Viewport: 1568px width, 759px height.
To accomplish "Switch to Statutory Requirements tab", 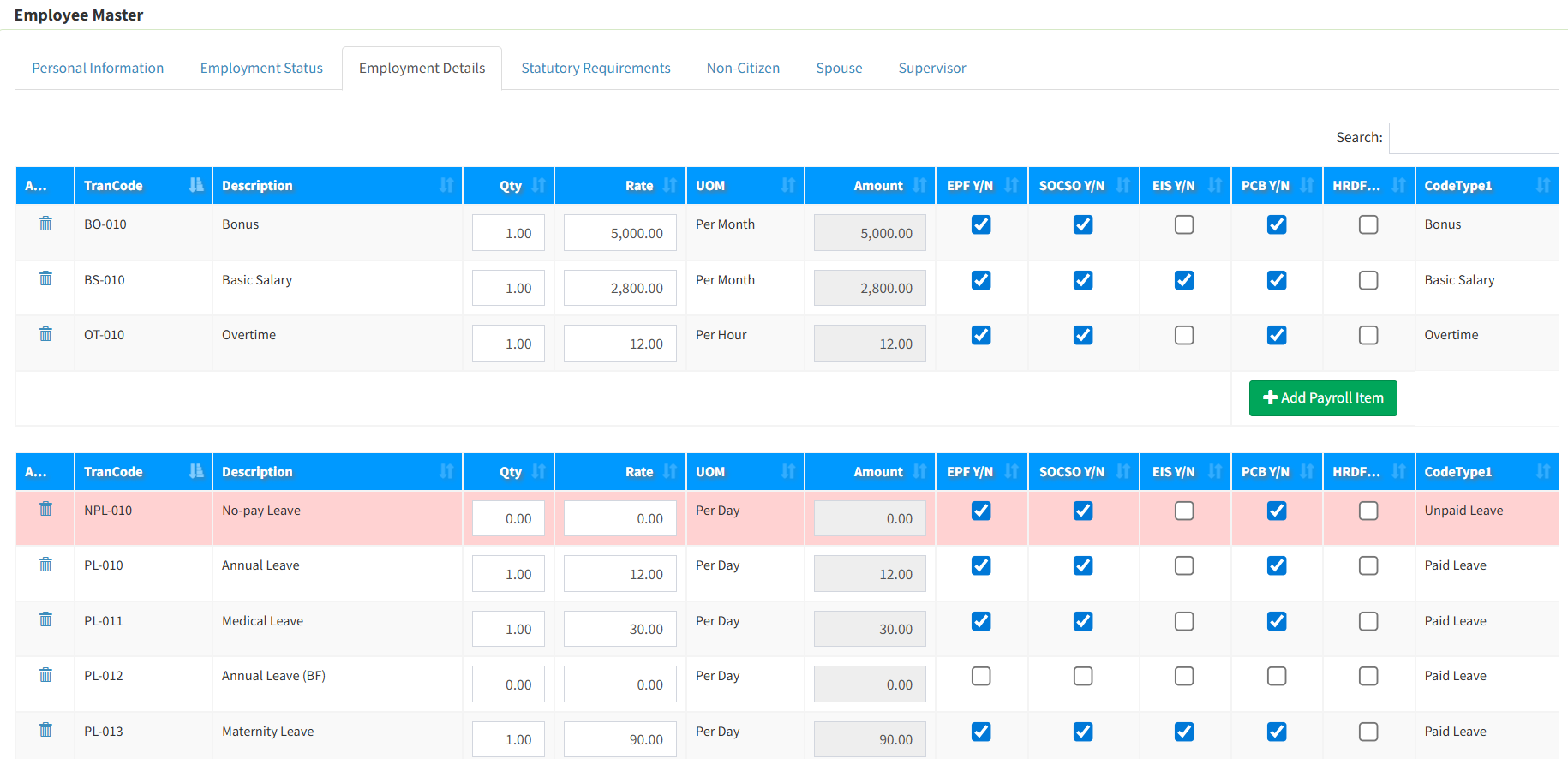I will [x=595, y=68].
